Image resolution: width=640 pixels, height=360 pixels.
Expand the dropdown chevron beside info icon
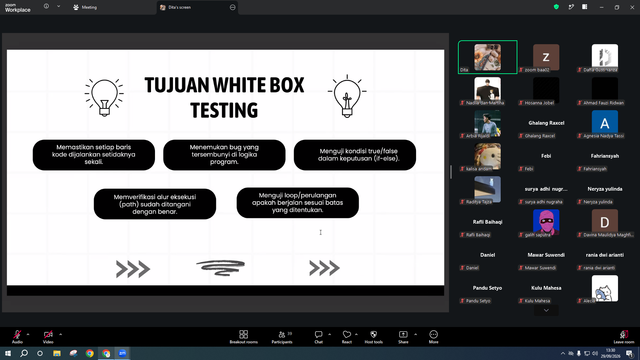click(x=58, y=6)
